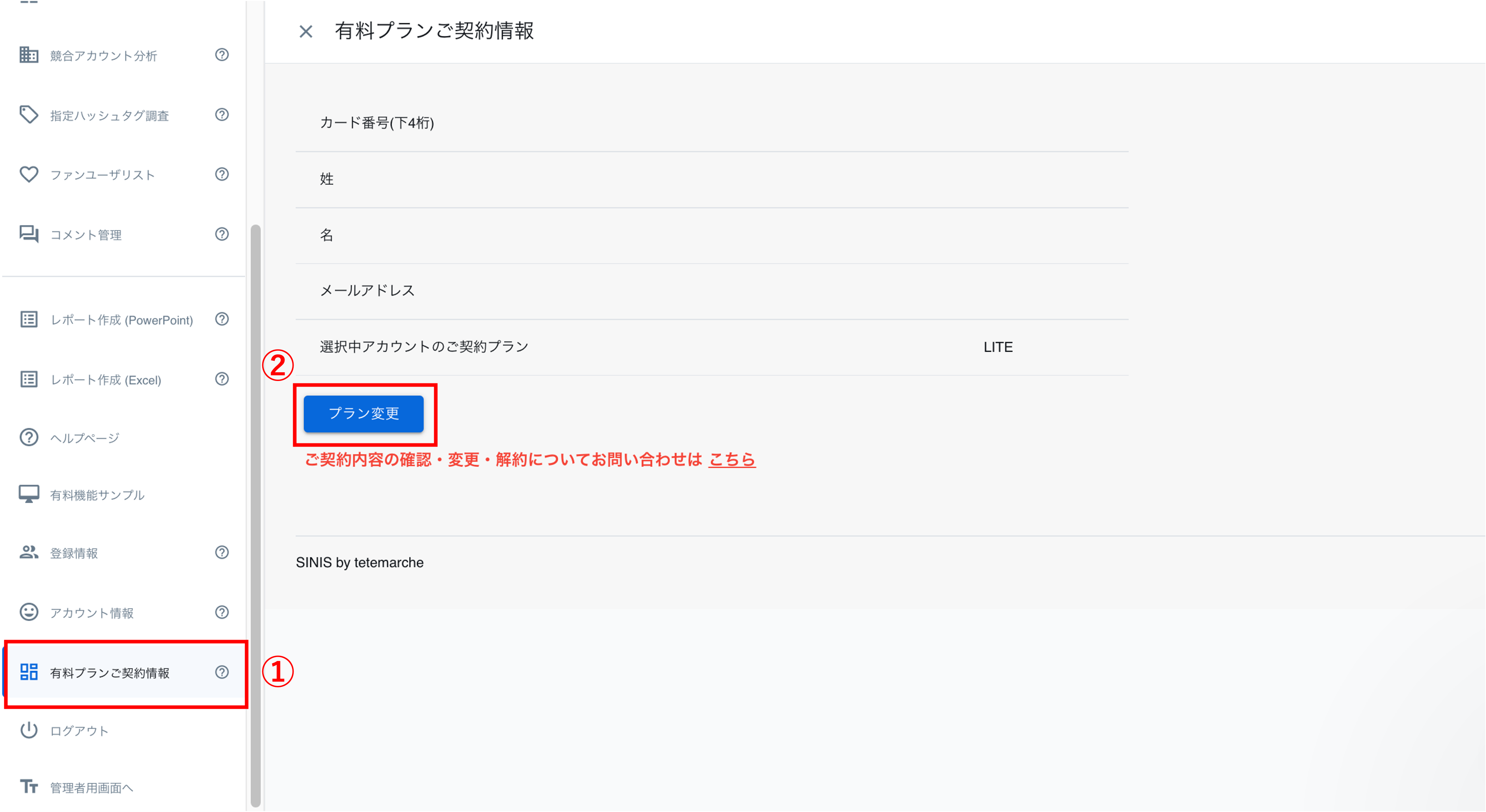Open レポート作成 (Excel) menu entry
This screenshot has width=1486, height=812.
click(x=106, y=380)
